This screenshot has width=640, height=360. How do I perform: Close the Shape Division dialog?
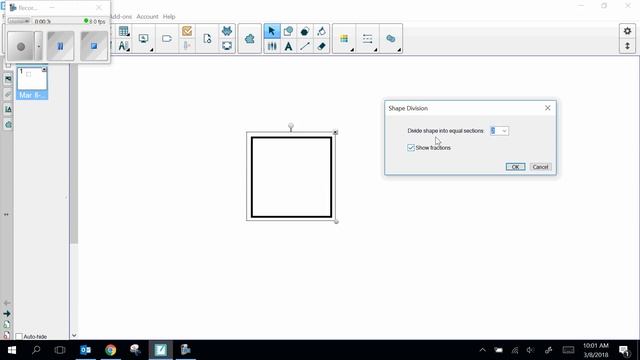tap(547, 108)
